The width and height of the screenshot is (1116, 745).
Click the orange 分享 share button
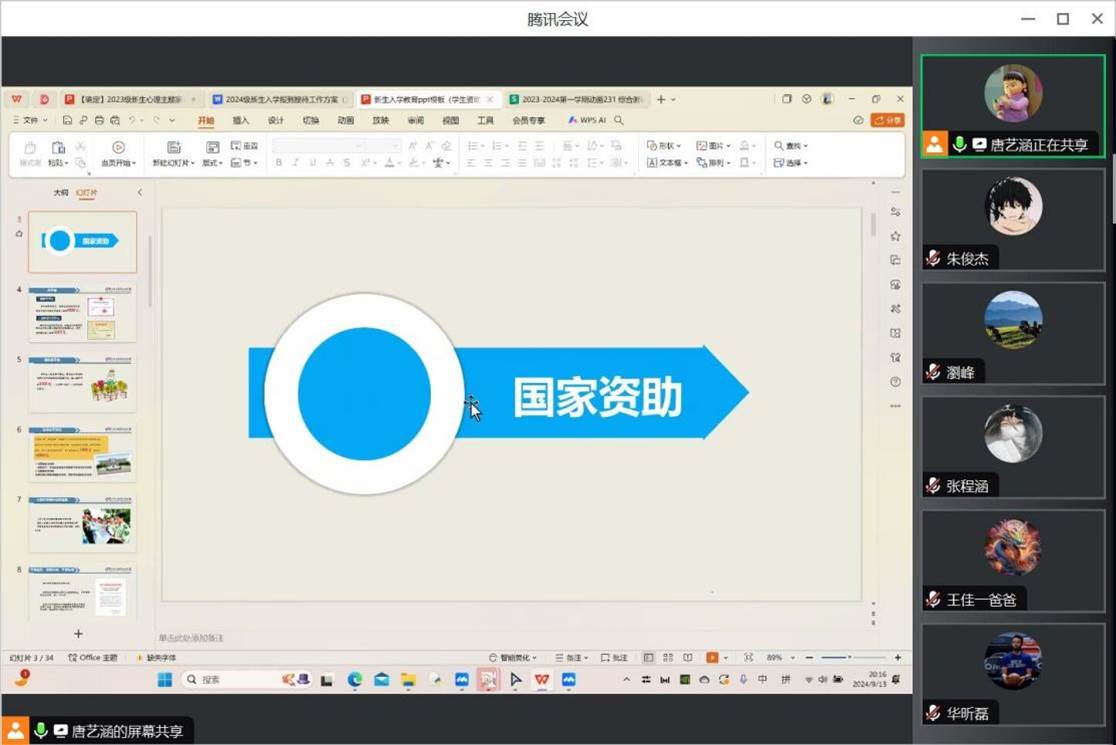[888, 120]
